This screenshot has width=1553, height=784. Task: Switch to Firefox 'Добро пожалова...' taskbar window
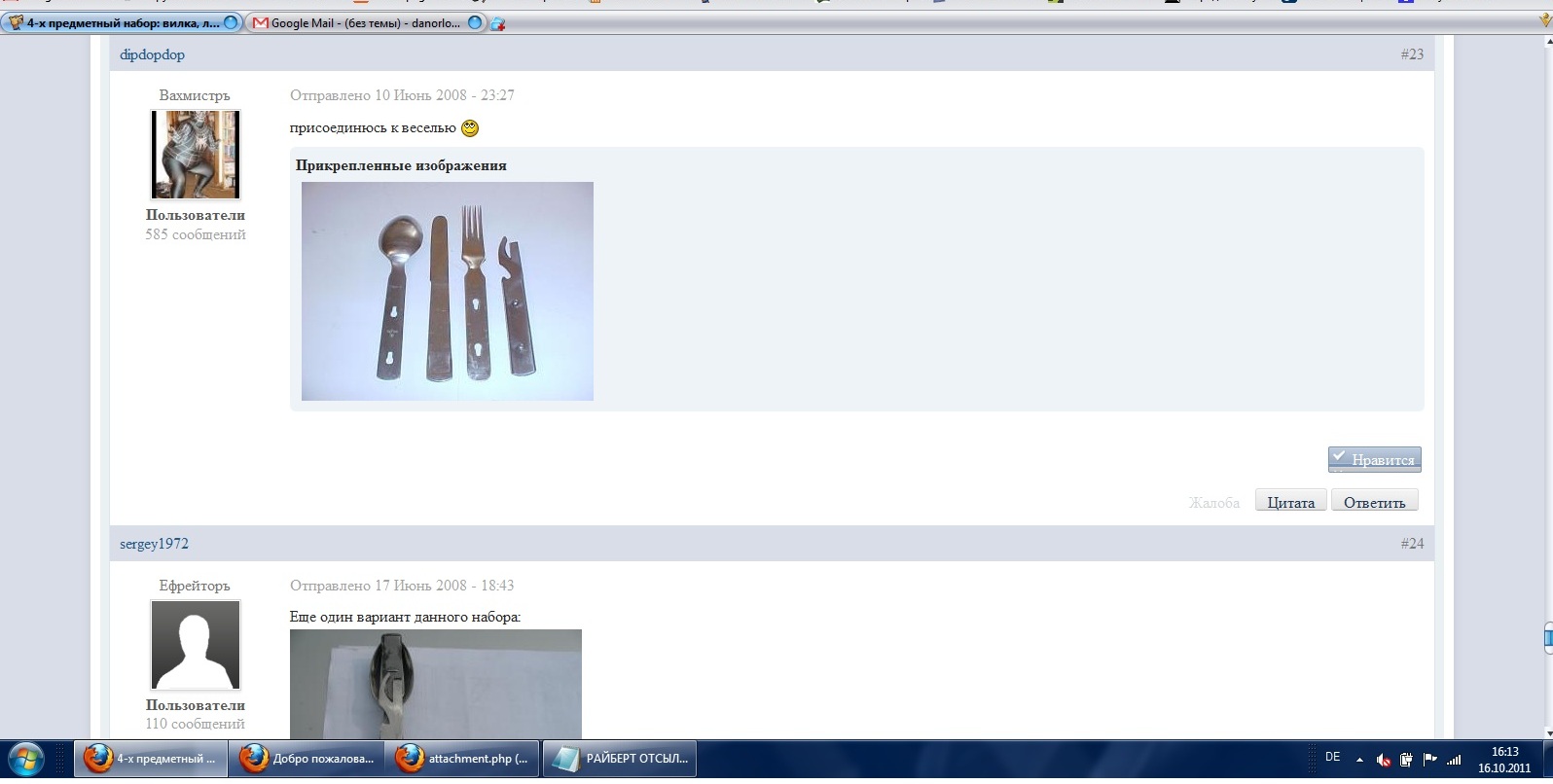tap(307, 759)
